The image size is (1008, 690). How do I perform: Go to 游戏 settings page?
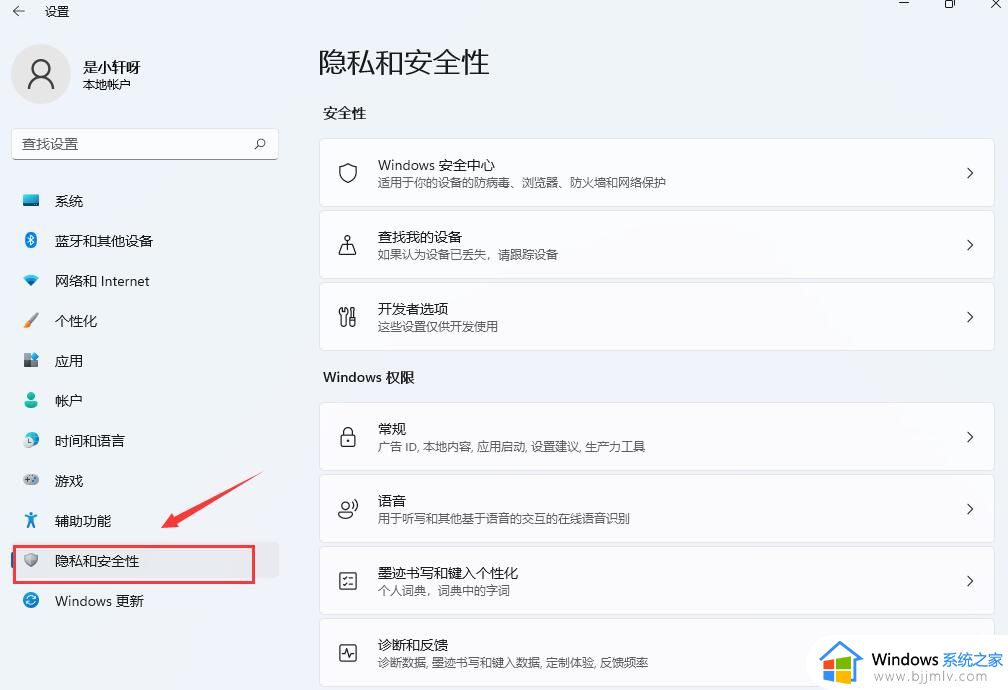tap(145, 480)
